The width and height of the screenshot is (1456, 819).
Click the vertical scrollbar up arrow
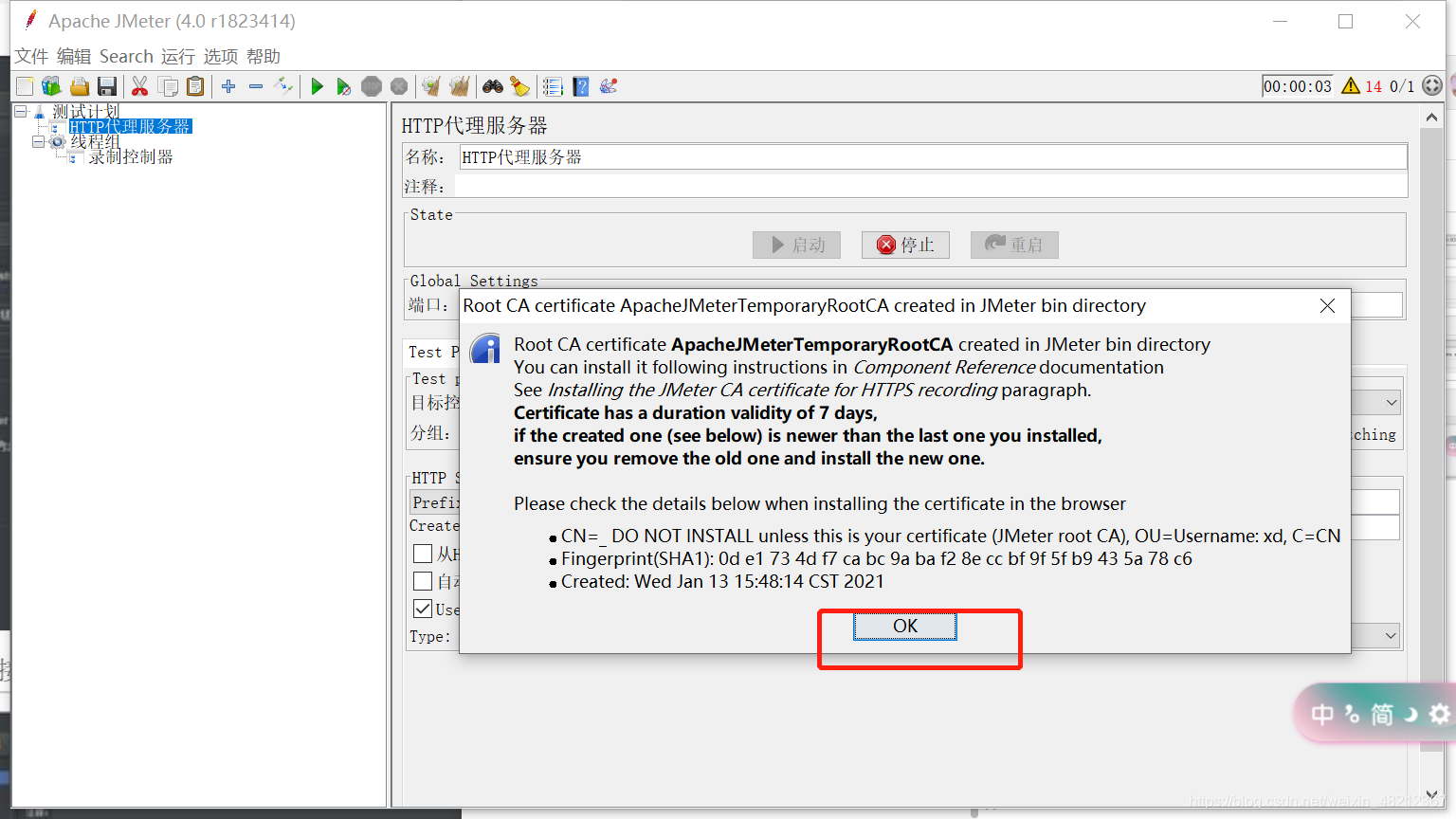pos(1431,118)
